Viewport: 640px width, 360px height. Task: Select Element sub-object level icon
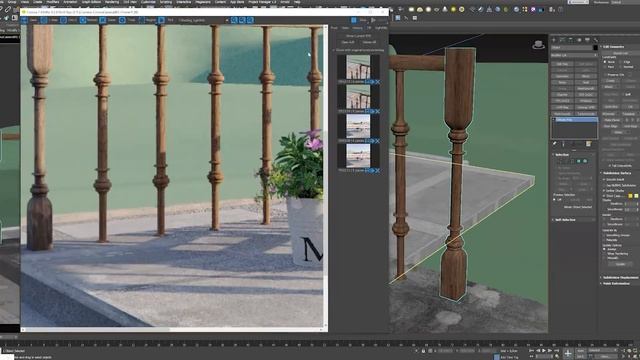click(x=585, y=161)
